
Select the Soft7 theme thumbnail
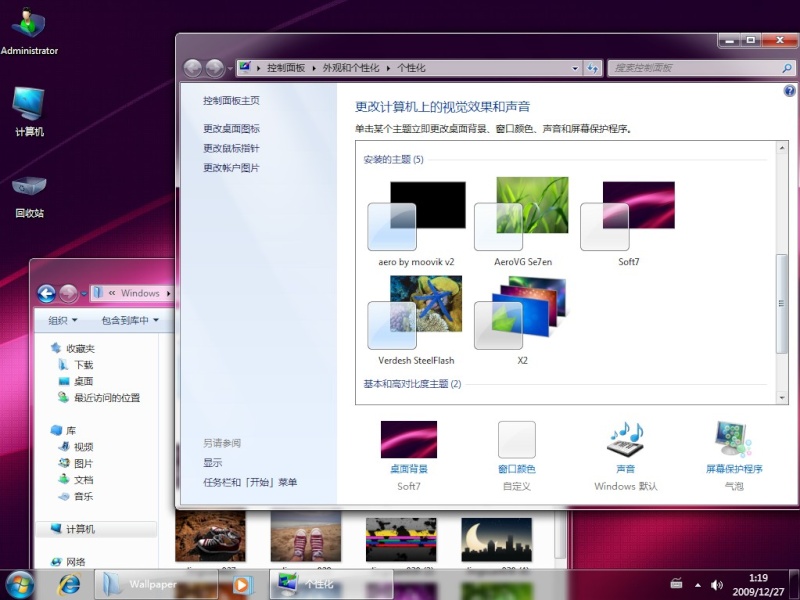click(628, 215)
